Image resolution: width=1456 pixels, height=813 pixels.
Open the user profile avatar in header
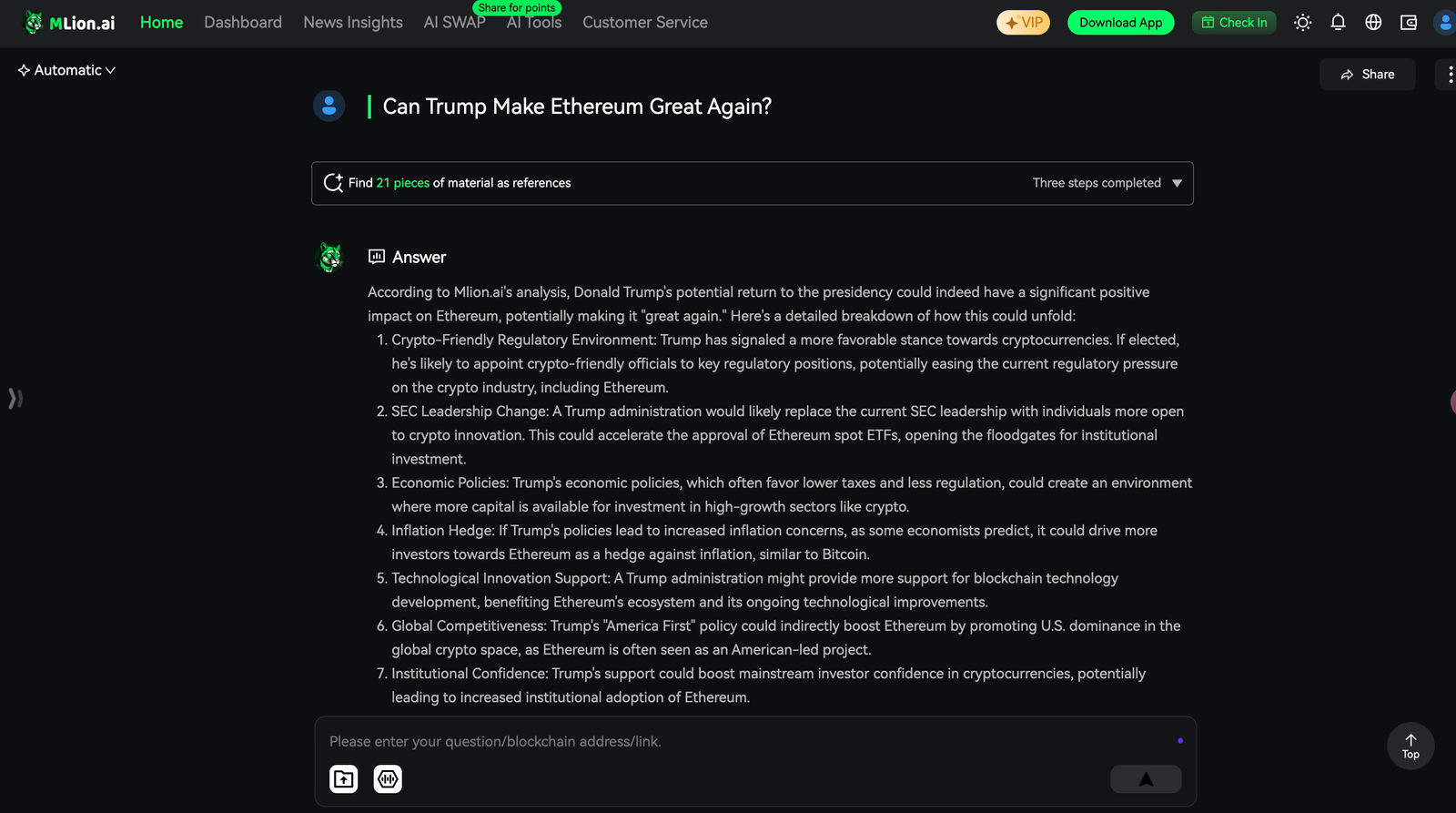coord(1444,23)
